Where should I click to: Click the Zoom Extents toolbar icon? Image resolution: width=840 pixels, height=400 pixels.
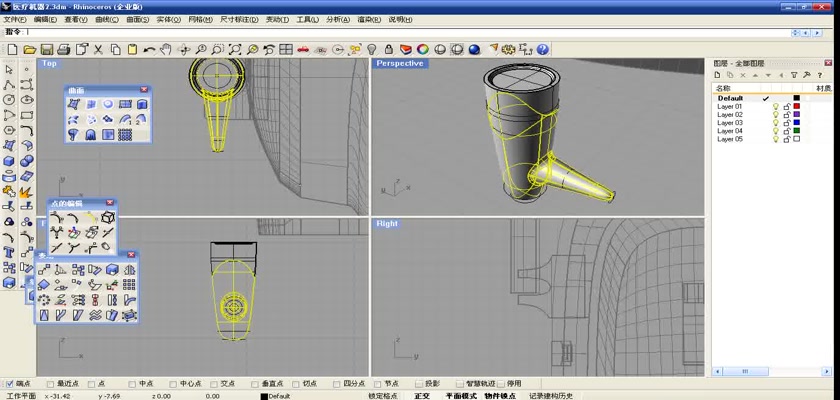pos(235,49)
